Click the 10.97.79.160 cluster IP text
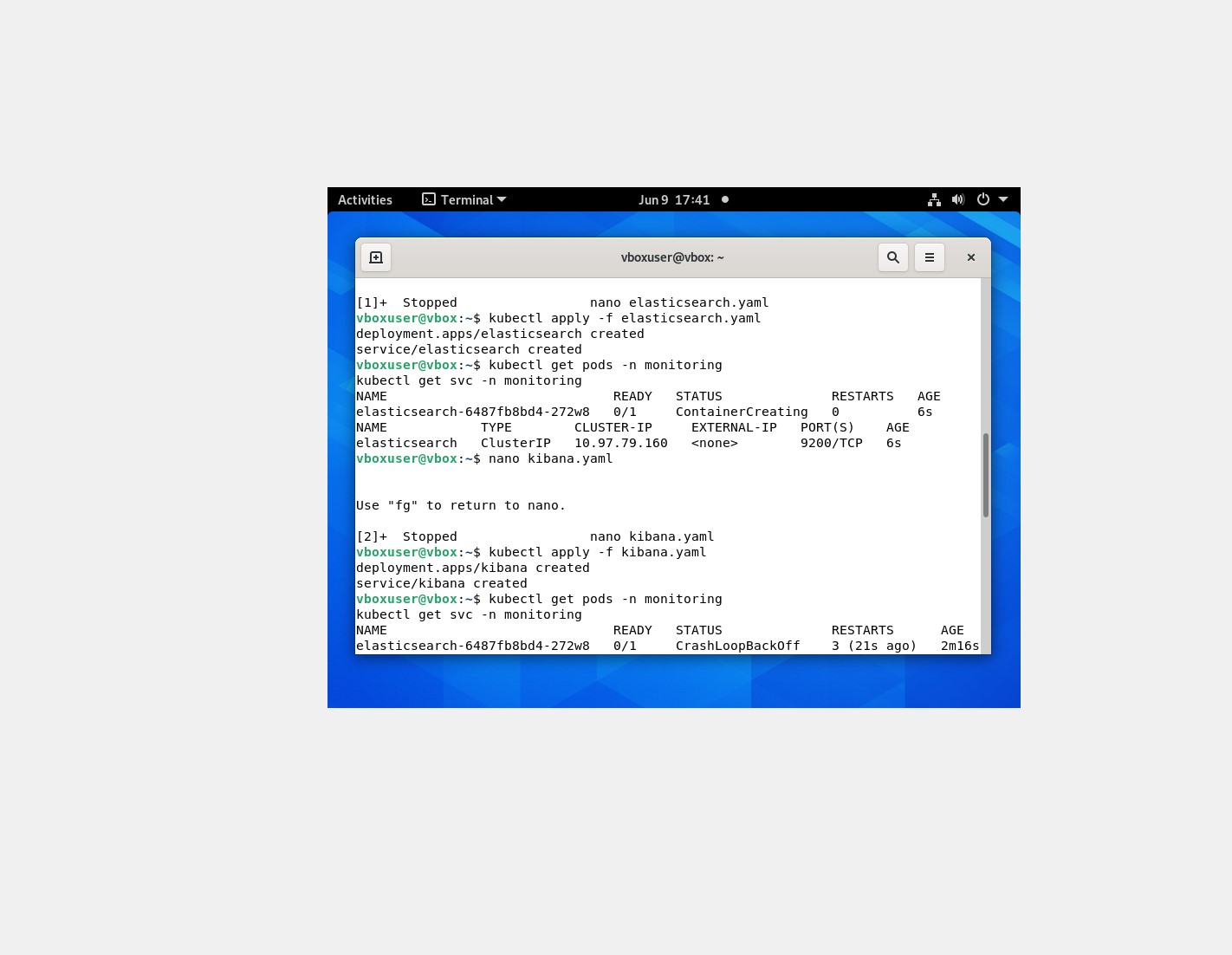This screenshot has width=1232, height=955. coord(620,443)
